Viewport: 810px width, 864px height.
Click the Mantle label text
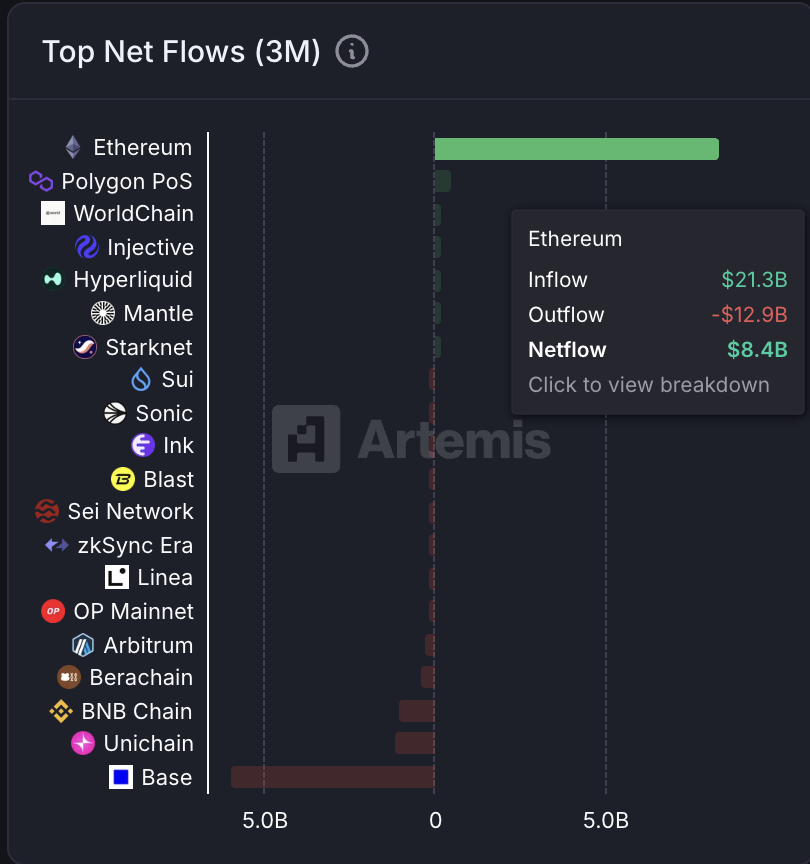coord(159,314)
